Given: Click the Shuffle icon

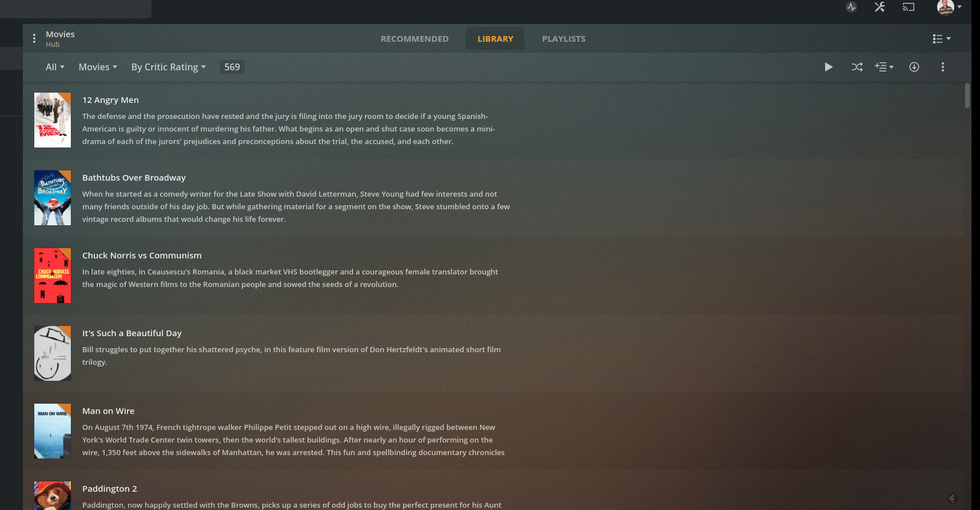Looking at the screenshot, I should (857, 67).
